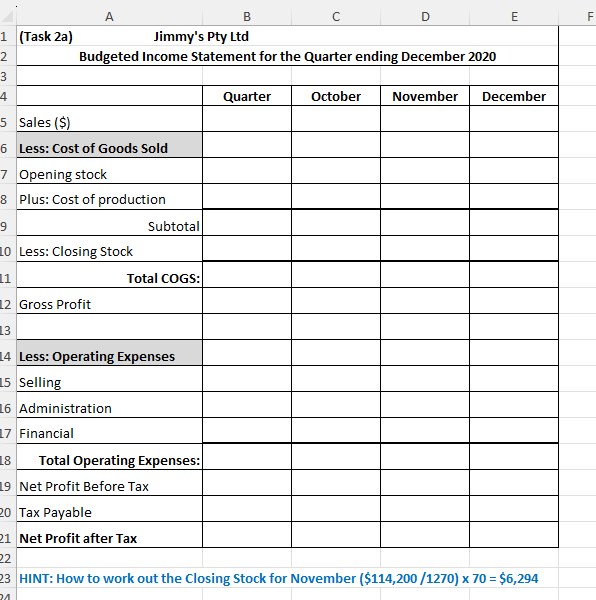
Task: Select November cell in Closing Stock row
Action: click(425, 248)
